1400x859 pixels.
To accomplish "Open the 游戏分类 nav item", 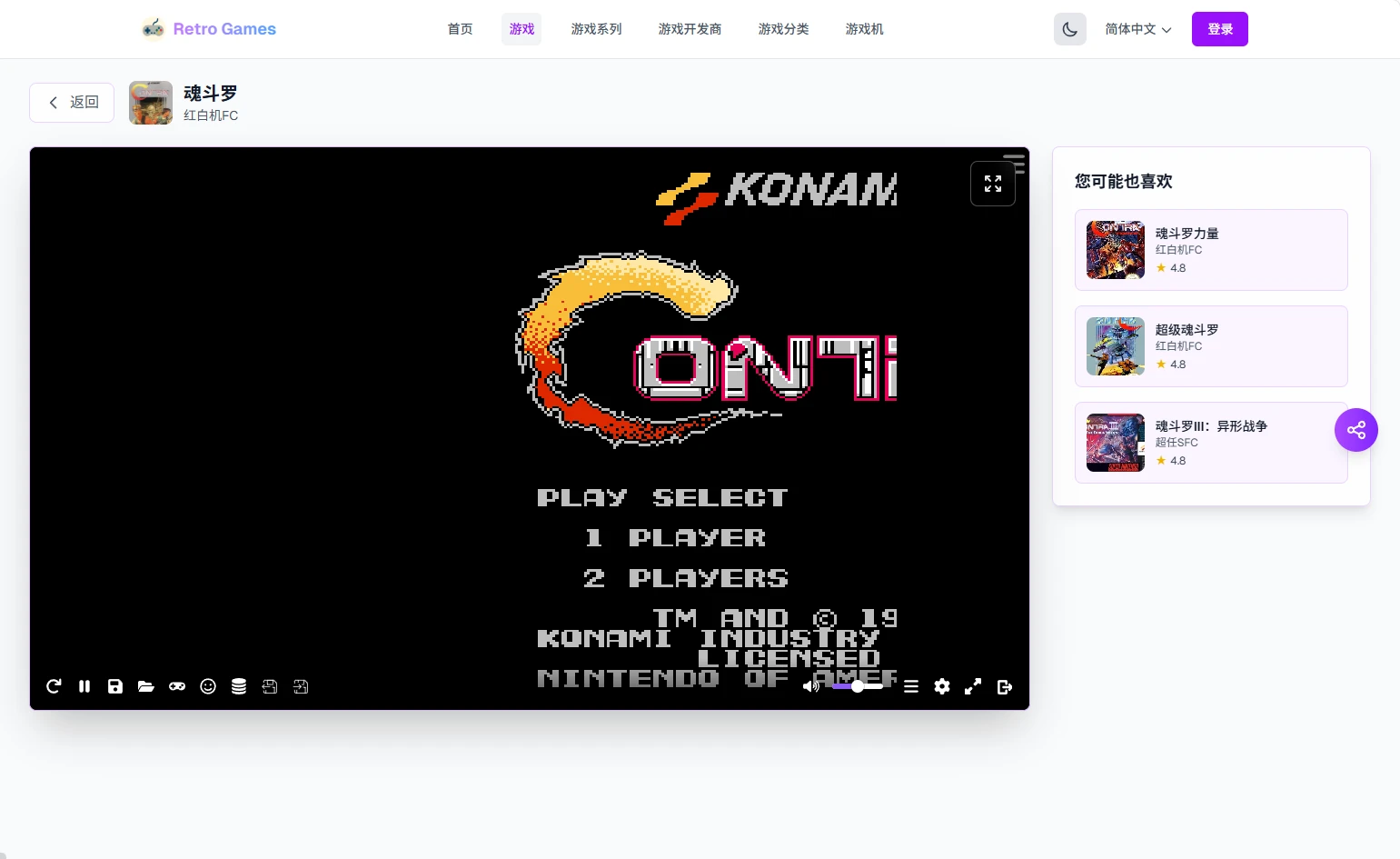I will (783, 29).
